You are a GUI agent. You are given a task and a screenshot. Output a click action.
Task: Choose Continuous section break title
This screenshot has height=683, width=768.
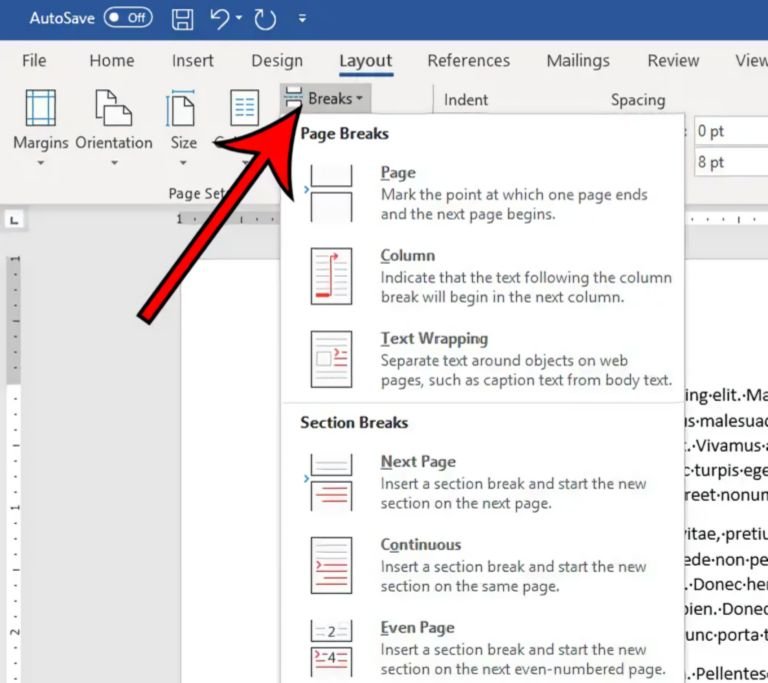(x=421, y=545)
